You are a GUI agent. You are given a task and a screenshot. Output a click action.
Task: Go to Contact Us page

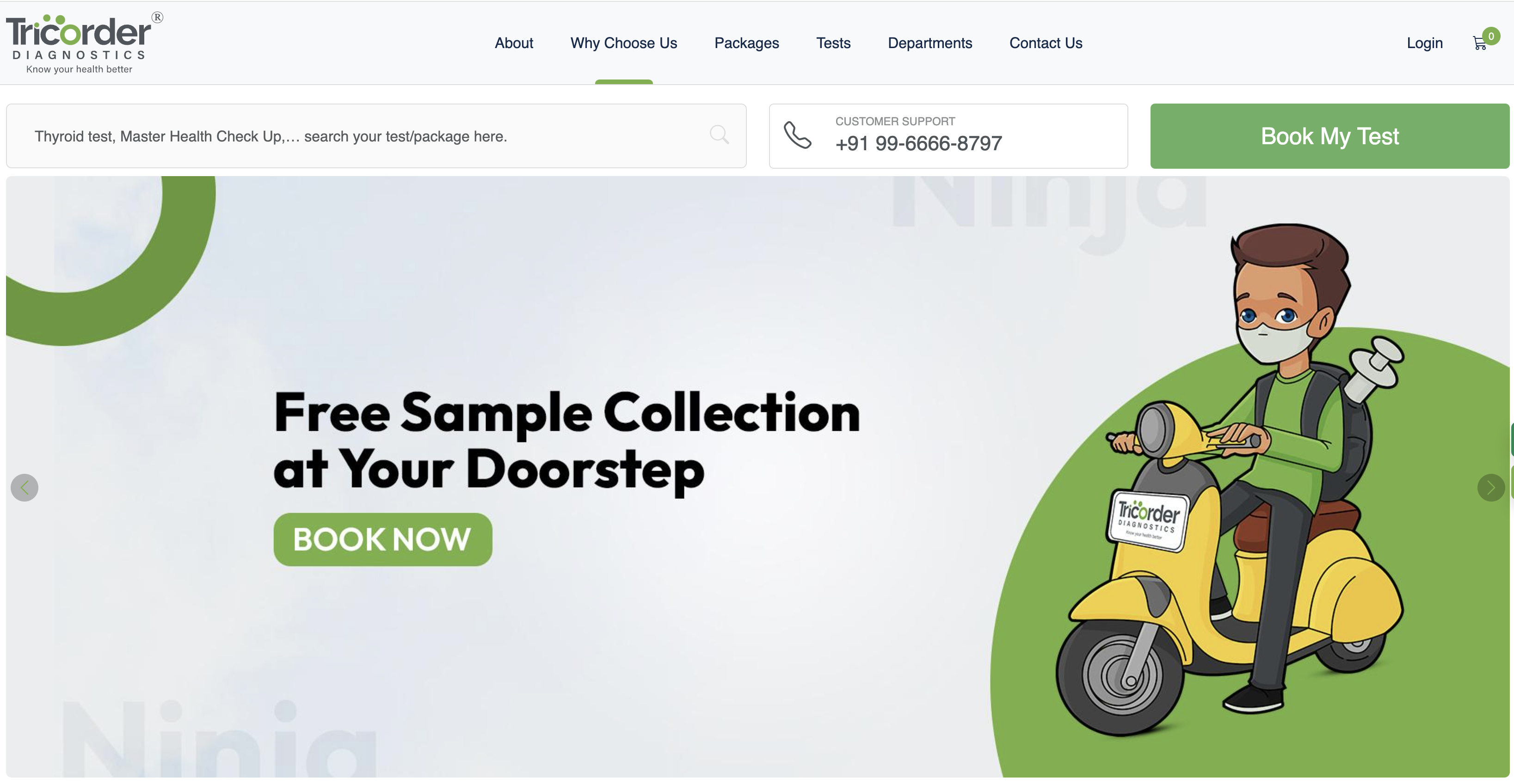pos(1046,43)
